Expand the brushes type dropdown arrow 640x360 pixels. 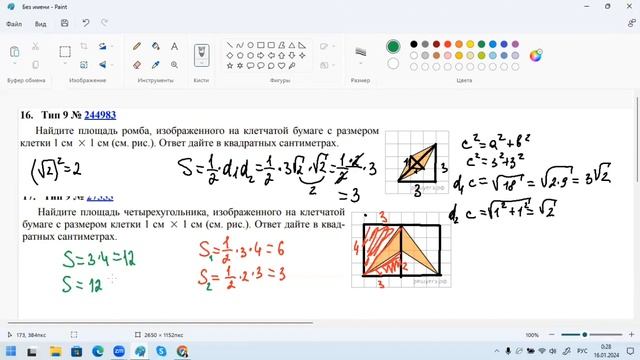[x=202, y=64]
